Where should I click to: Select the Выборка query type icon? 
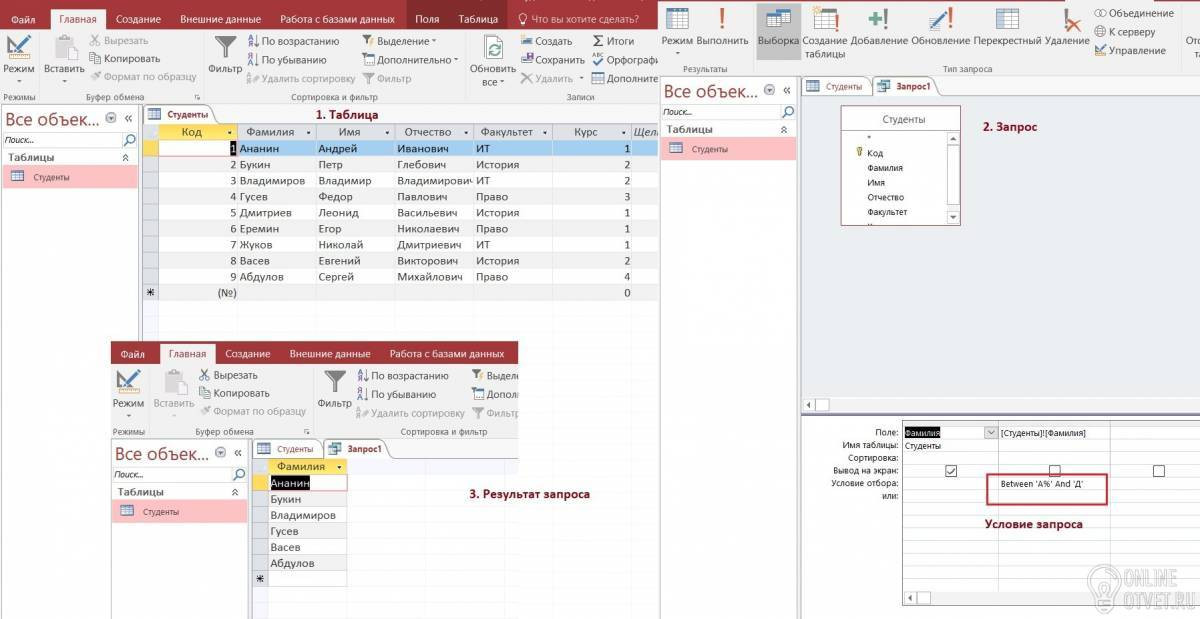[x=778, y=19]
